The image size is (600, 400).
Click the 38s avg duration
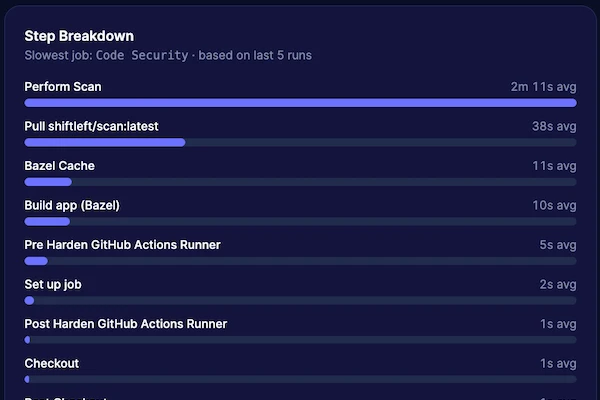(x=554, y=127)
